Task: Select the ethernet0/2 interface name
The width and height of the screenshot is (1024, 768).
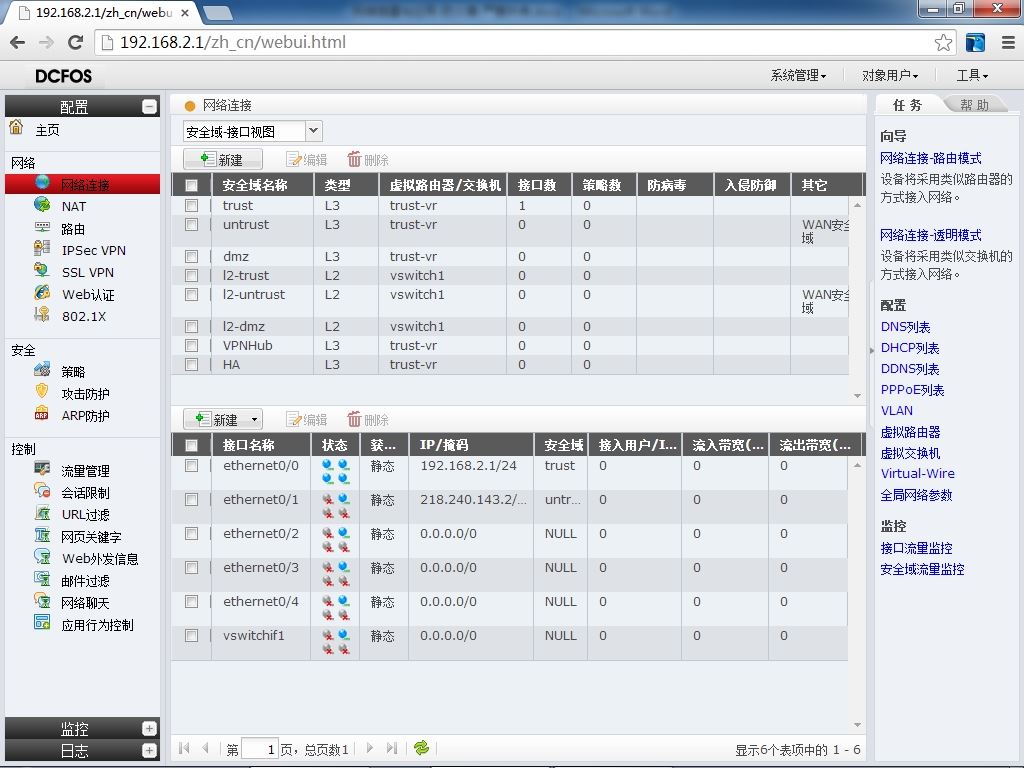Action: pyautogui.click(x=261, y=534)
